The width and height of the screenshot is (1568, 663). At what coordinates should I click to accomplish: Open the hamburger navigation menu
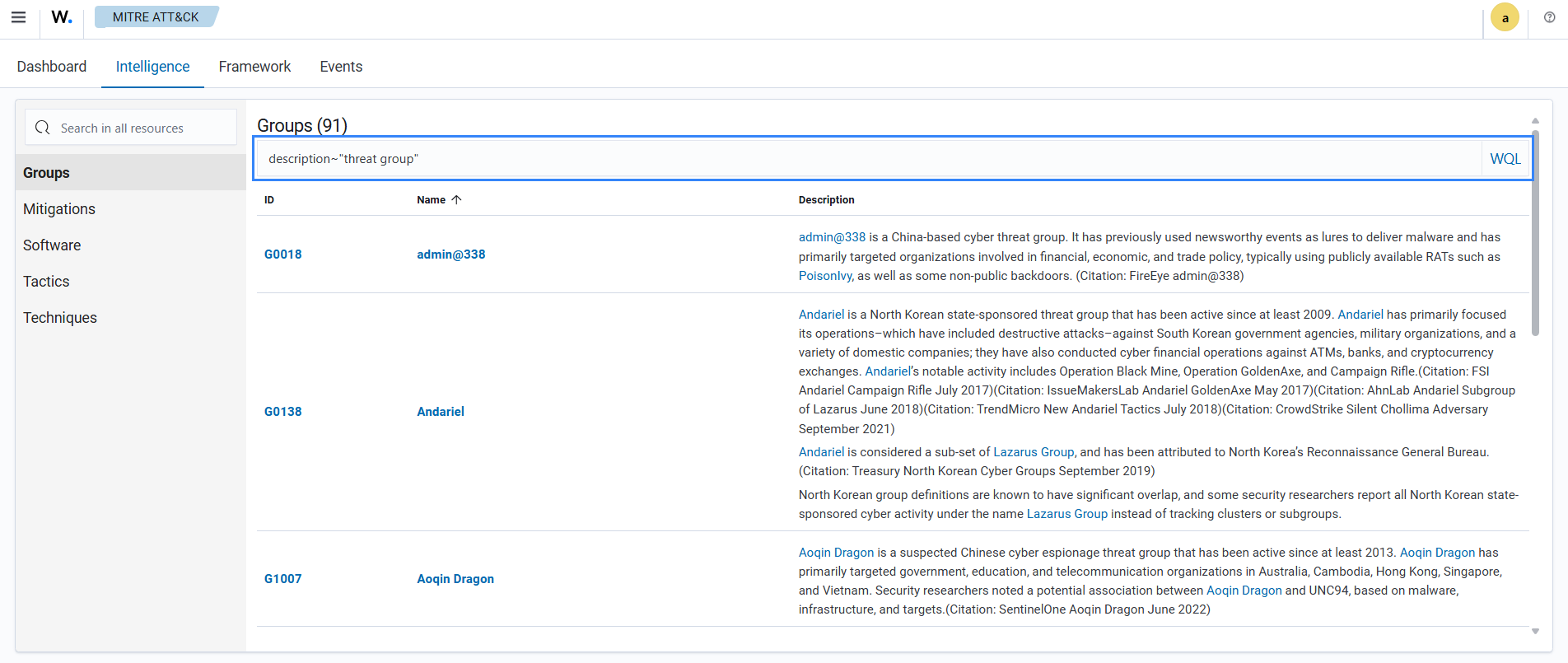tap(18, 17)
